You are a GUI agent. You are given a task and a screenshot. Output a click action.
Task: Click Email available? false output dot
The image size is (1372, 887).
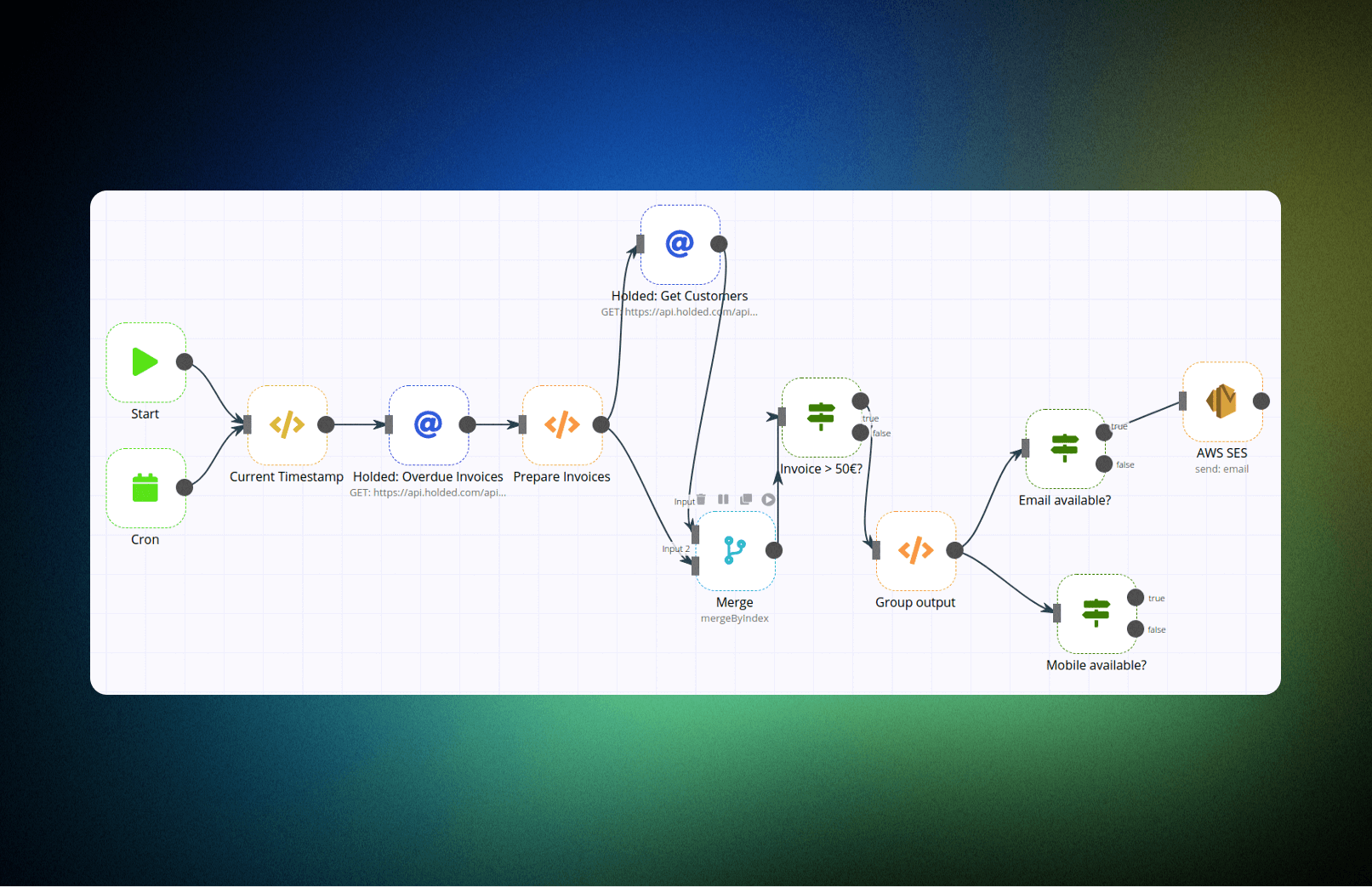[1104, 463]
